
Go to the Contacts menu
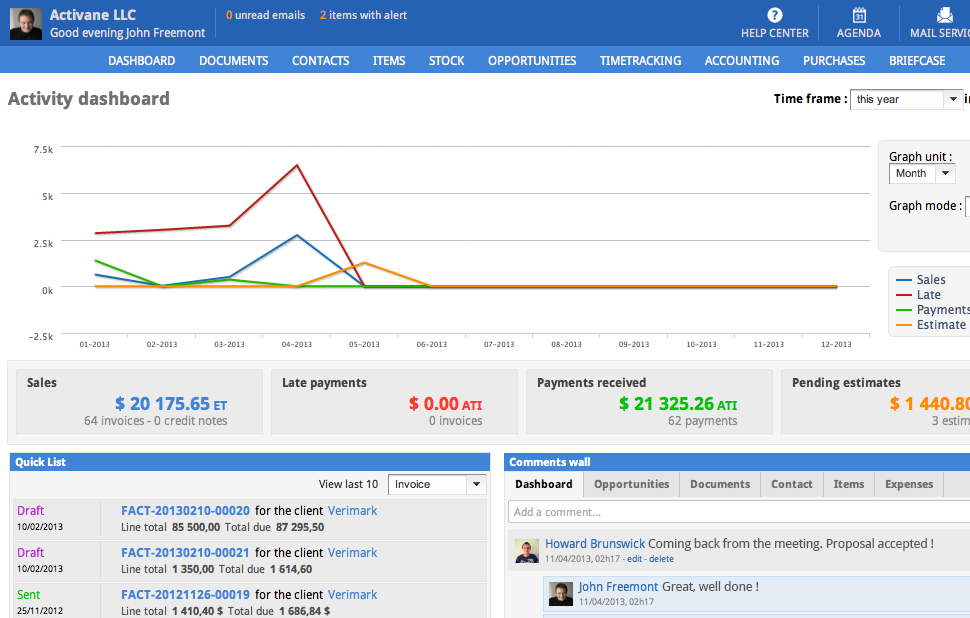pos(320,61)
